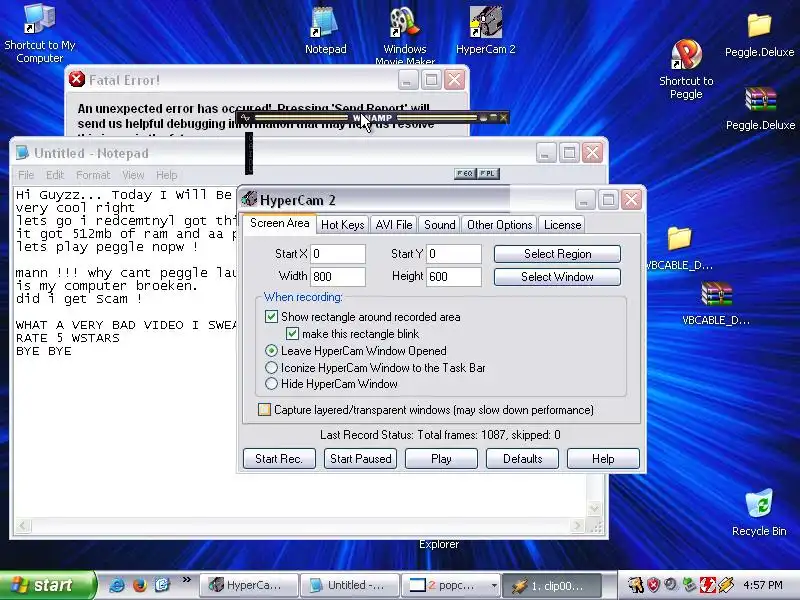Viewport: 800px width, 600px height.
Task: Open Notepad Format menu
Action: 93,175
